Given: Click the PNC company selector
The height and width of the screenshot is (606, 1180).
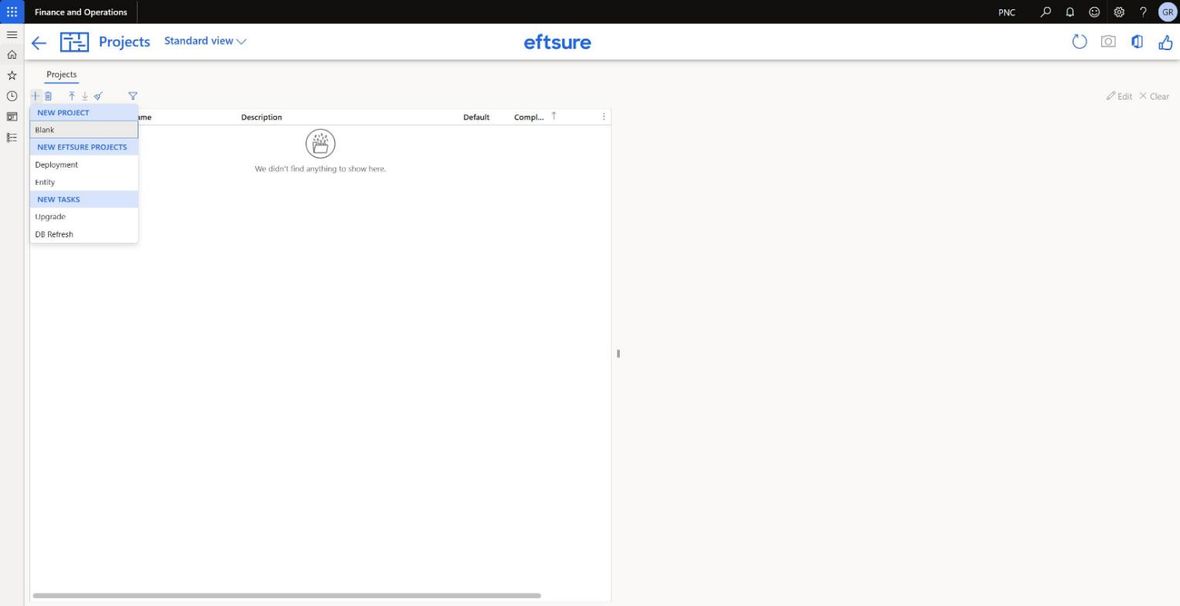Looking at the screenshot, I should pos(1006,13).
